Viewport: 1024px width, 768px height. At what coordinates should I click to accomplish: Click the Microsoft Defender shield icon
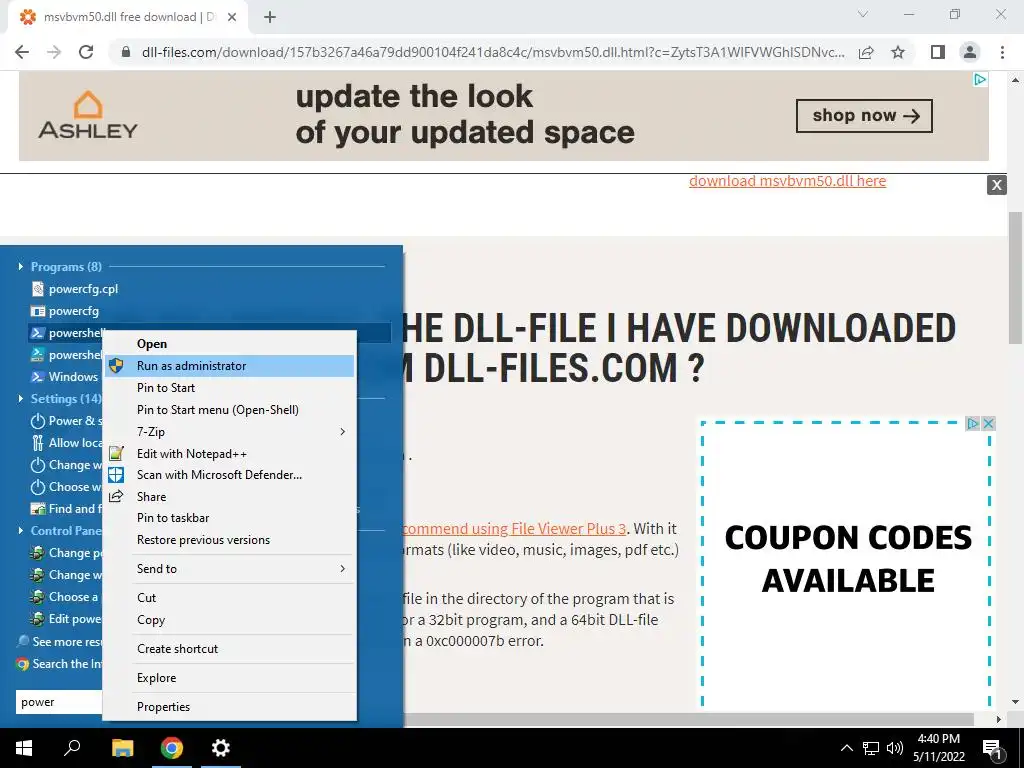116,475
